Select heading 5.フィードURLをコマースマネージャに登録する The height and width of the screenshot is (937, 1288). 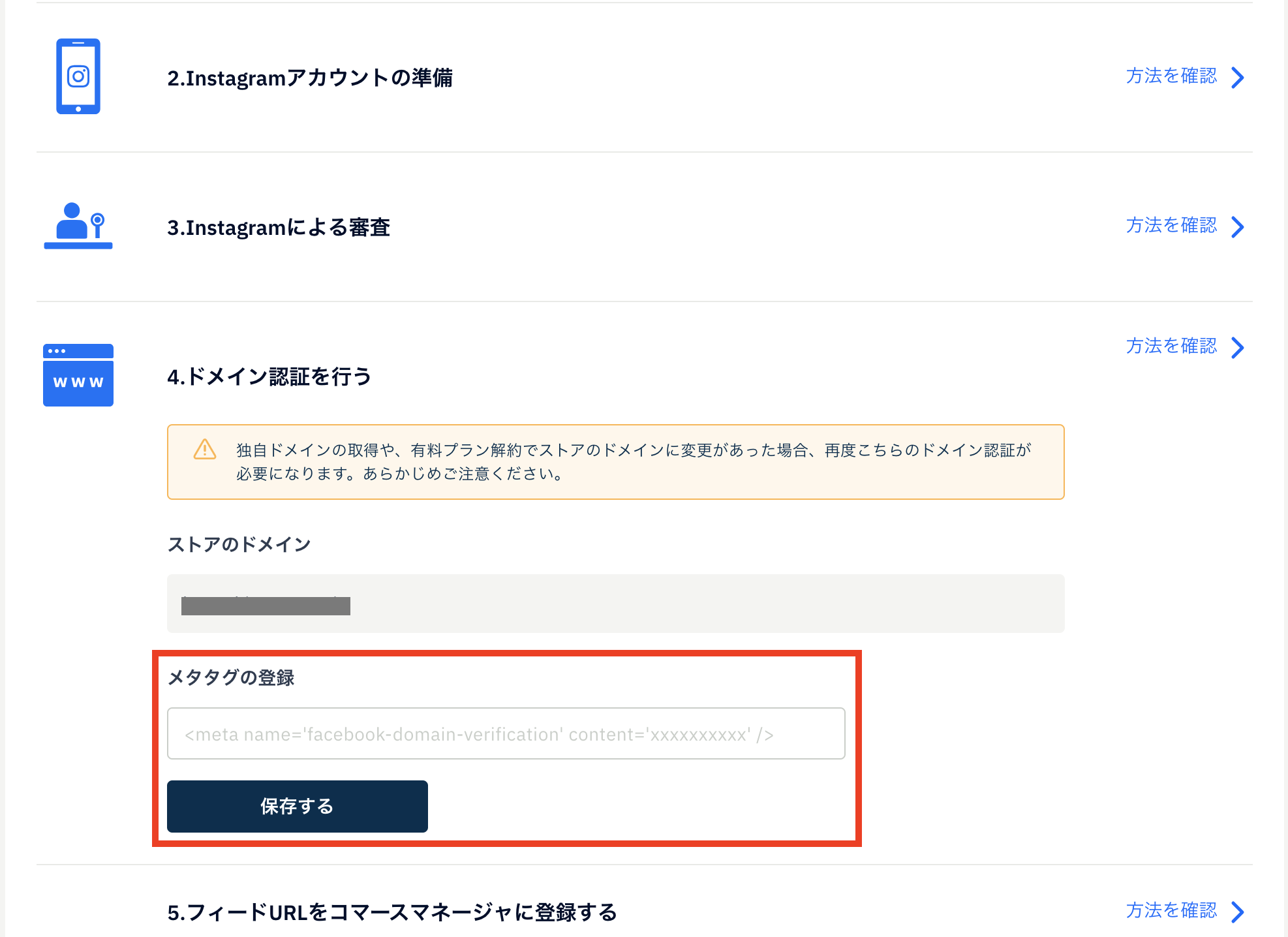(392, 912)
